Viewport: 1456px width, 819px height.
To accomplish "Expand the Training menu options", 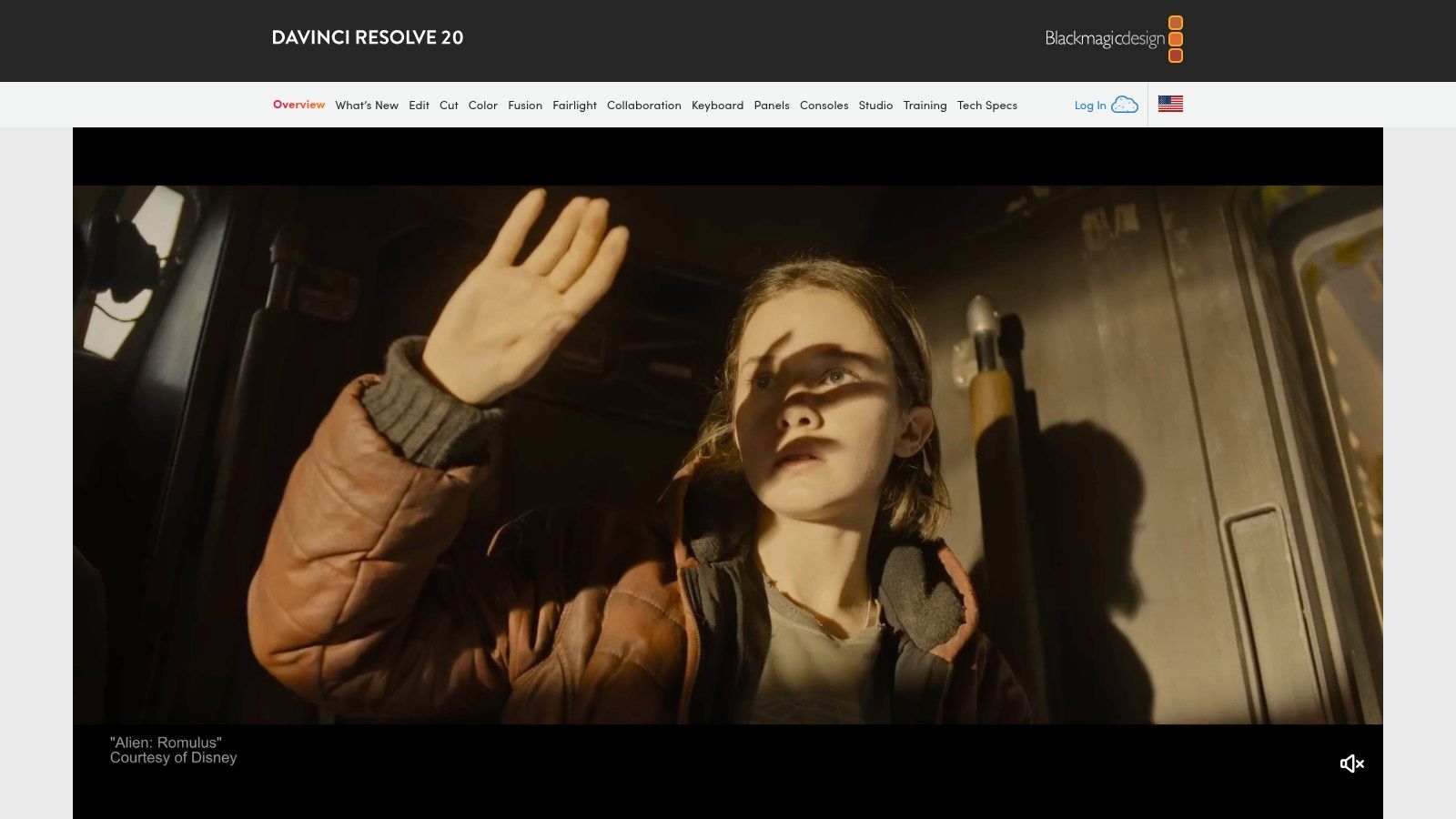I will (925, 105).
